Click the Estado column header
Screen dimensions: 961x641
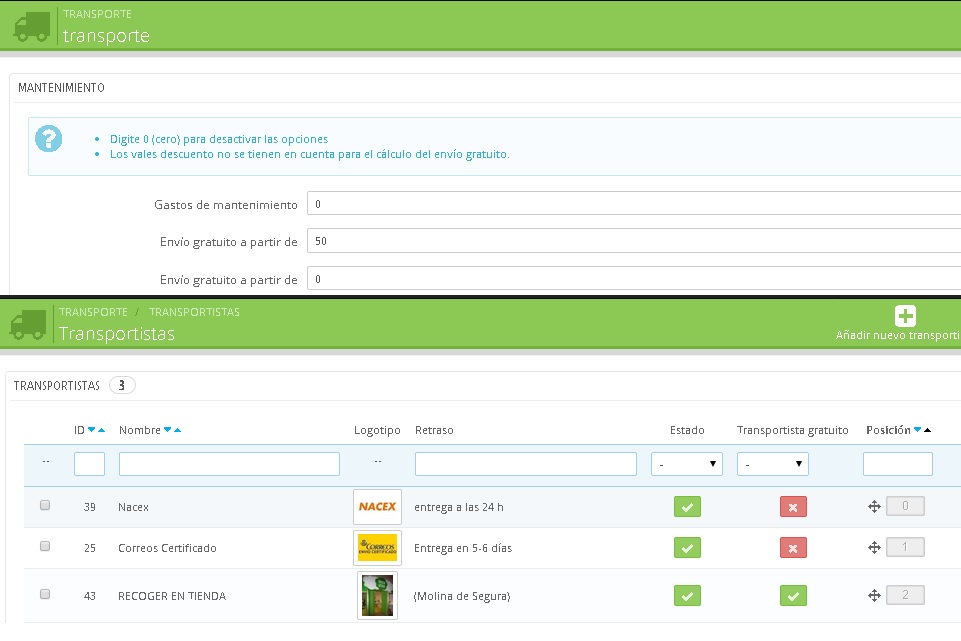click(x=687, y=430)
